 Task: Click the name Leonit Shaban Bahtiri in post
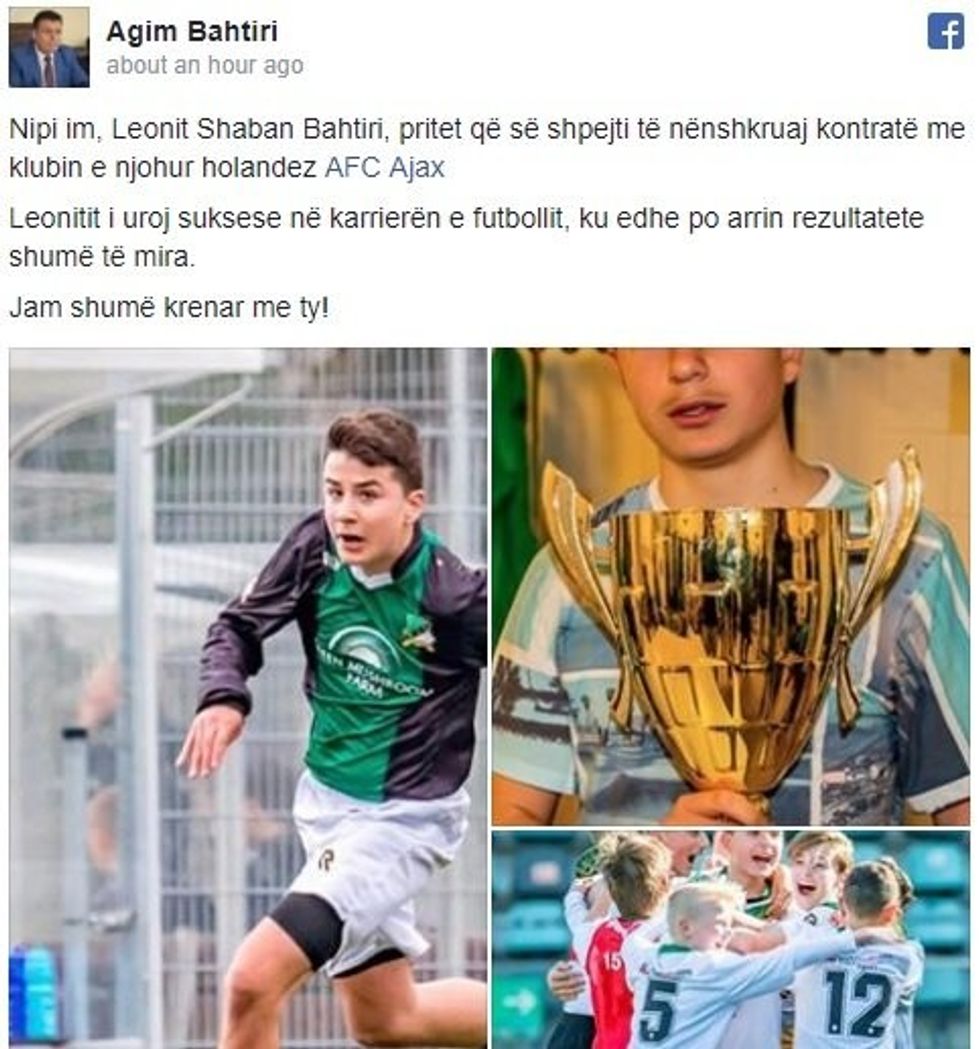[250, 129]
